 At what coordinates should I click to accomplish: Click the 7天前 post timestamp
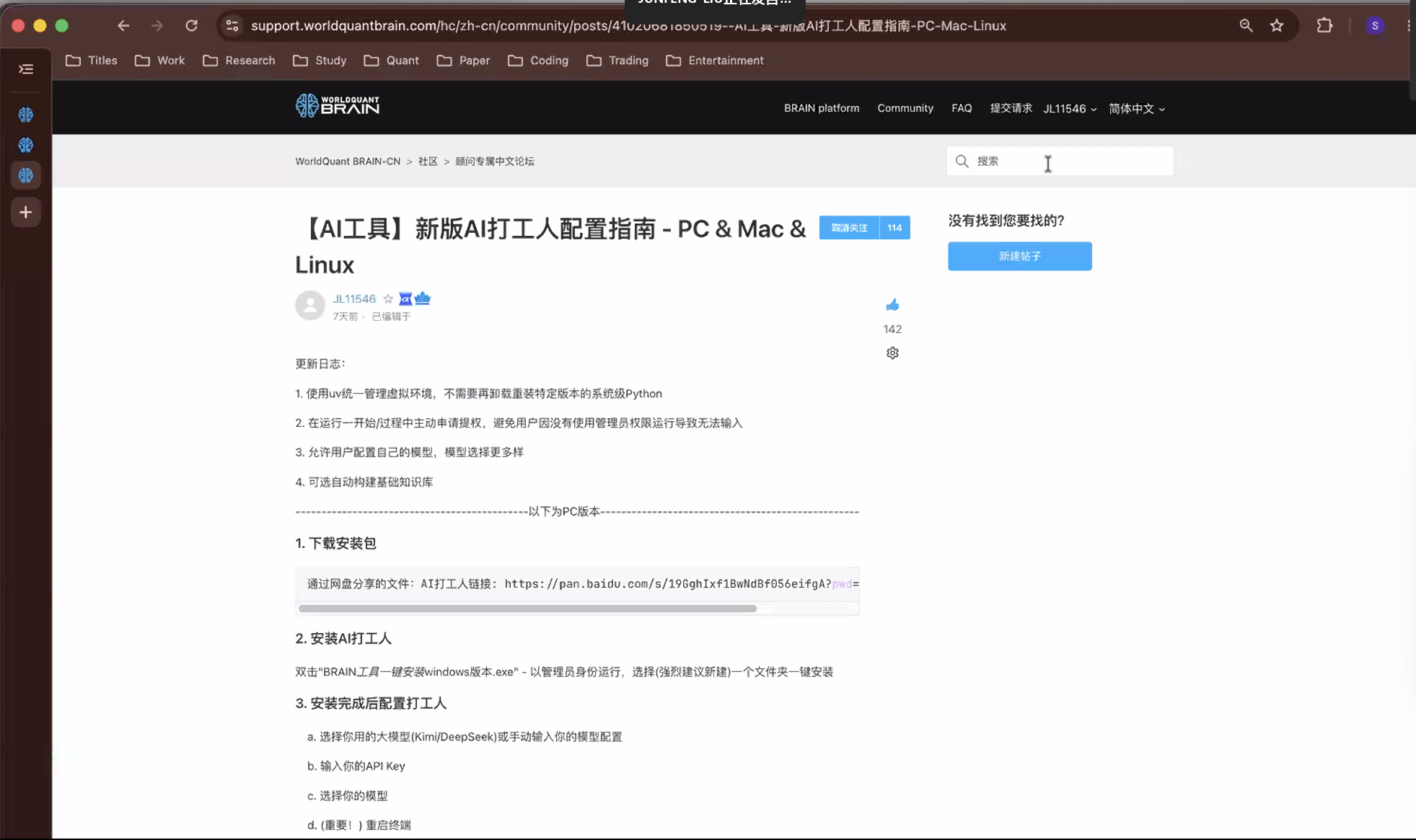[345, 317]
